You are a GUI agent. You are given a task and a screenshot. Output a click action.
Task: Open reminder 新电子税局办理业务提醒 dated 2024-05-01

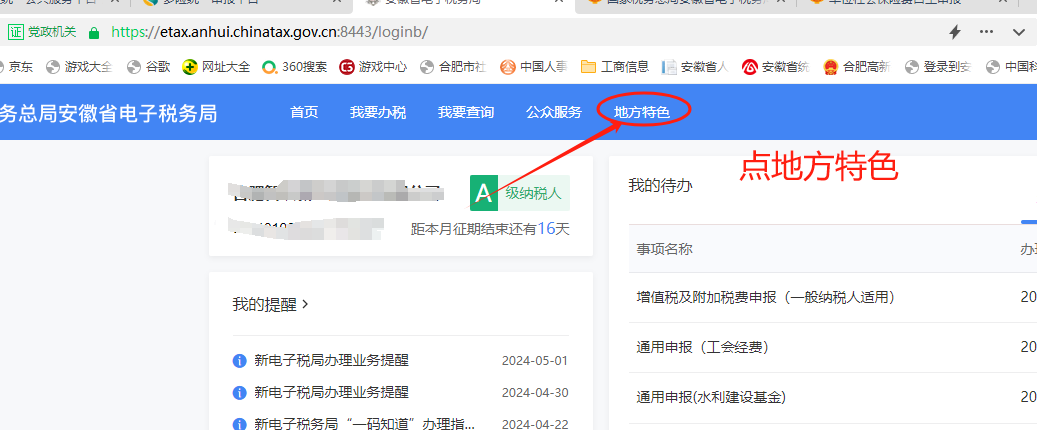point(331,361)
